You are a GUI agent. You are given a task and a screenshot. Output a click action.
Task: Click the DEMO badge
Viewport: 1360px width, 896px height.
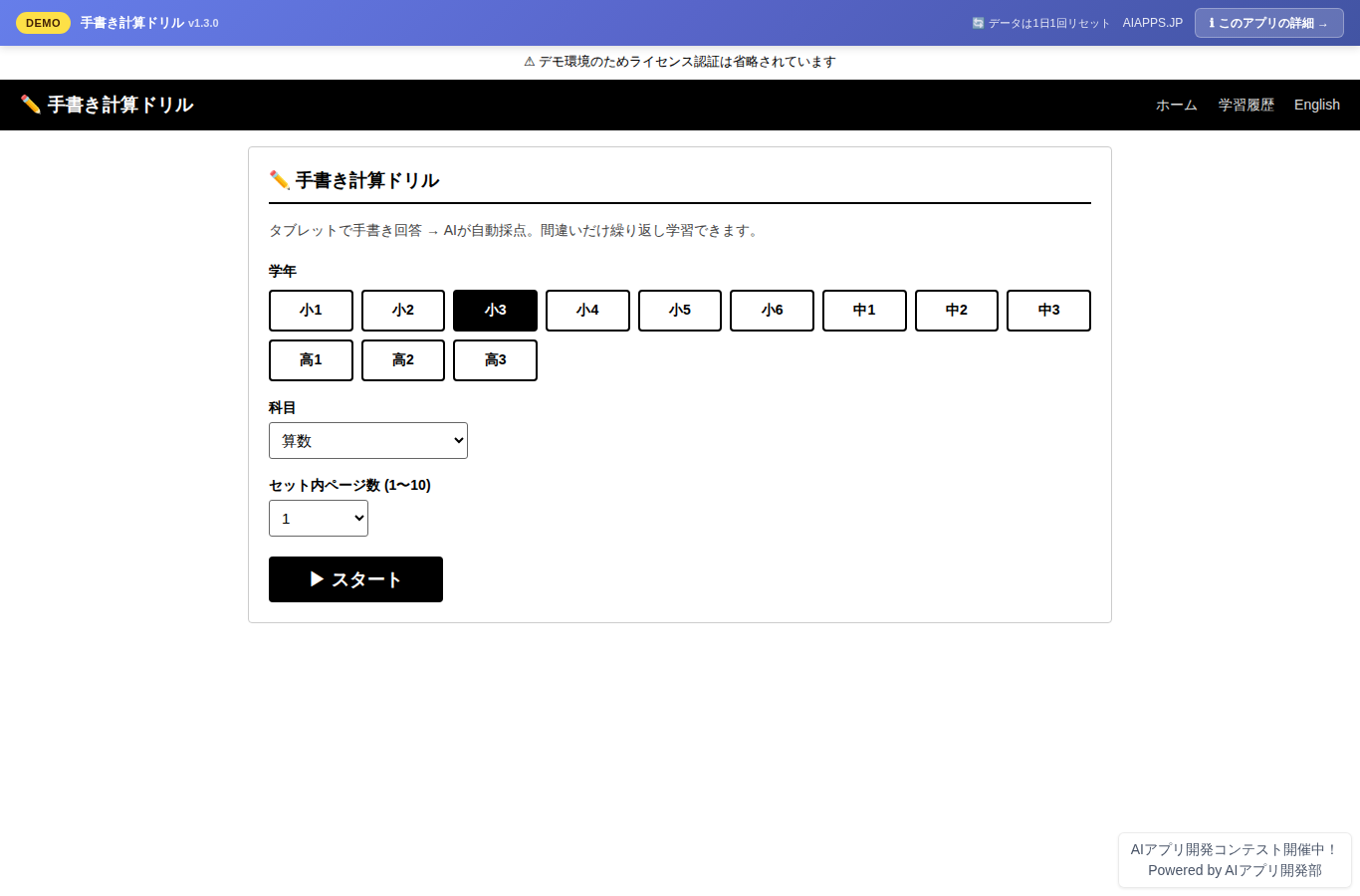[x=43, y=23]
